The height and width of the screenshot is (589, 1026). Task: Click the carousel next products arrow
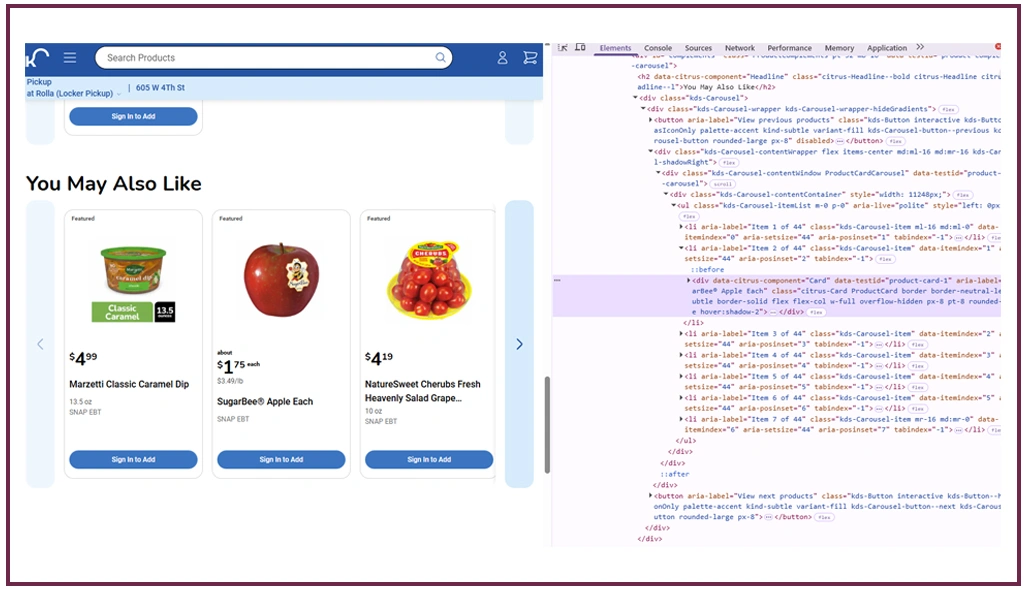(x=519, y=344)
